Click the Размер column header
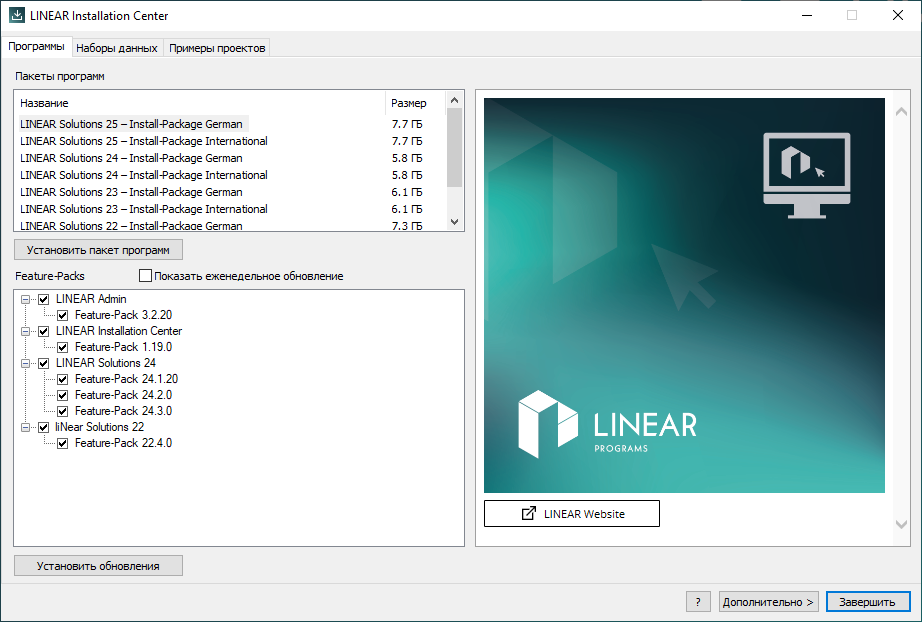The width and height of the screenshot is (922, 622). click(x=415, y=103)
